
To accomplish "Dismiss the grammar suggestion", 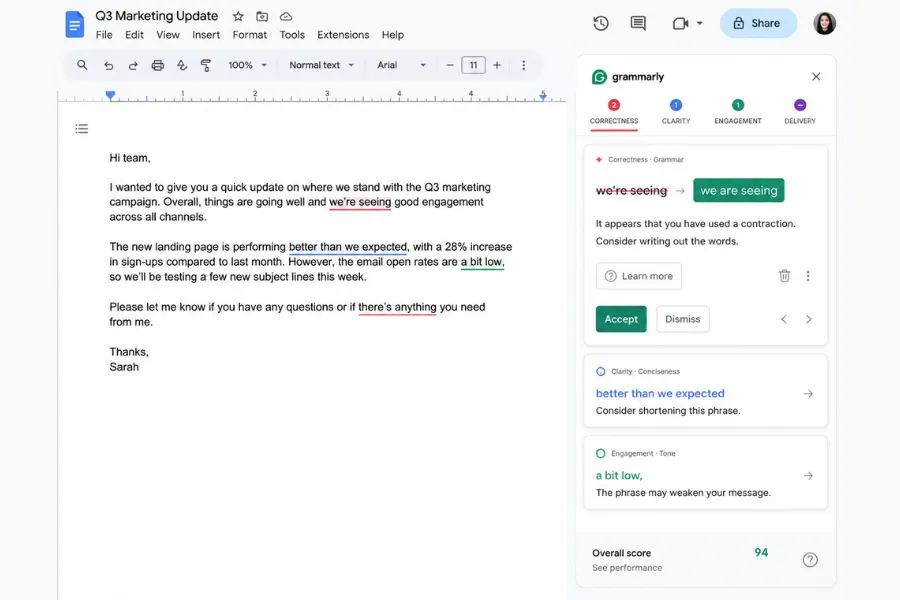I will coord(682,319).
